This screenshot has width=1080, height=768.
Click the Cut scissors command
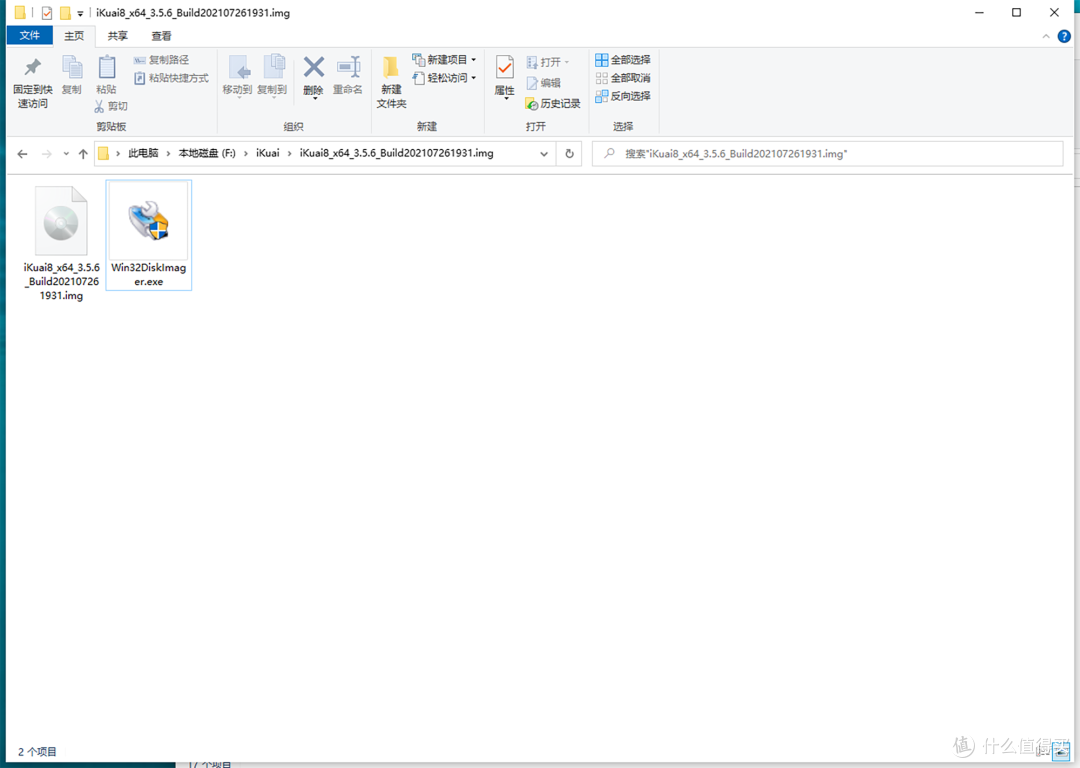(x=111, y=106)
